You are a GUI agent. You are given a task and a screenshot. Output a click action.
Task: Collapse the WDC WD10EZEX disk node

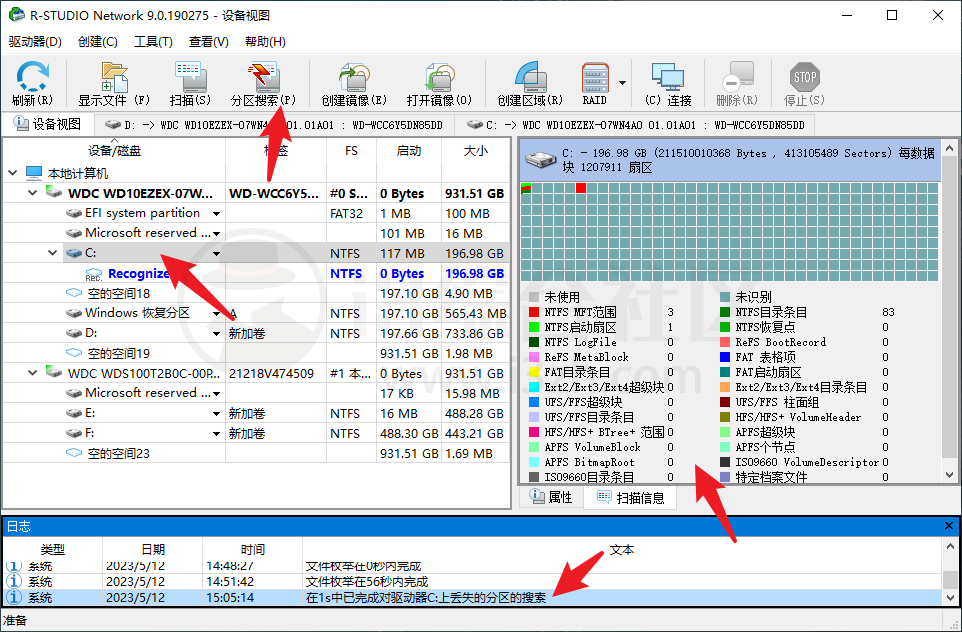tap(33, 193)
